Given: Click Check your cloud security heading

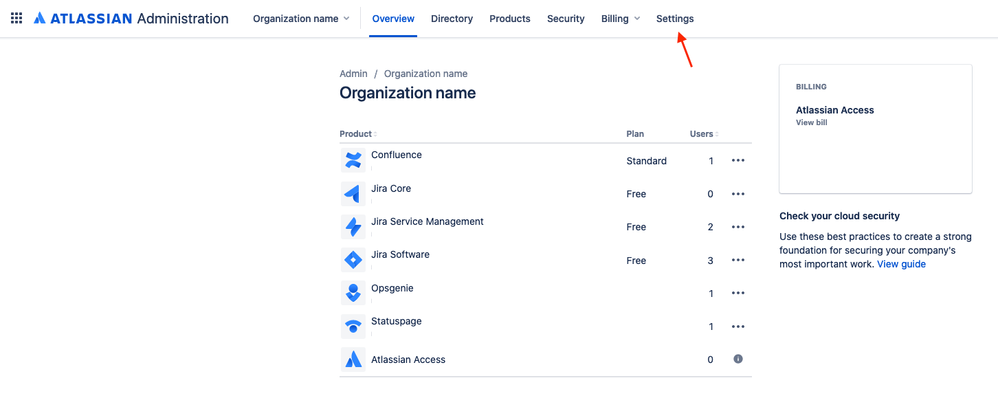Looking at the screenshot, I should click(840, 216).
